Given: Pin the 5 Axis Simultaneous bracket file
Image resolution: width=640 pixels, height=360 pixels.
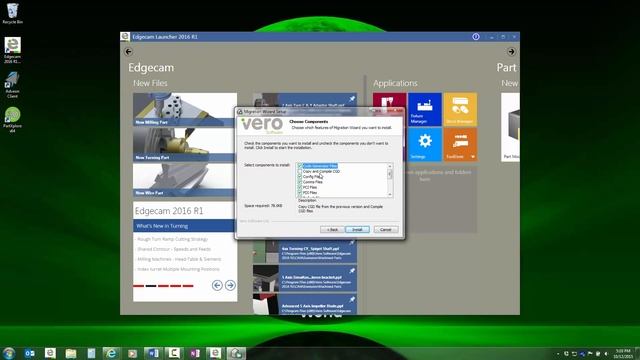Looking at the screenshot, I should coord(352,271).
